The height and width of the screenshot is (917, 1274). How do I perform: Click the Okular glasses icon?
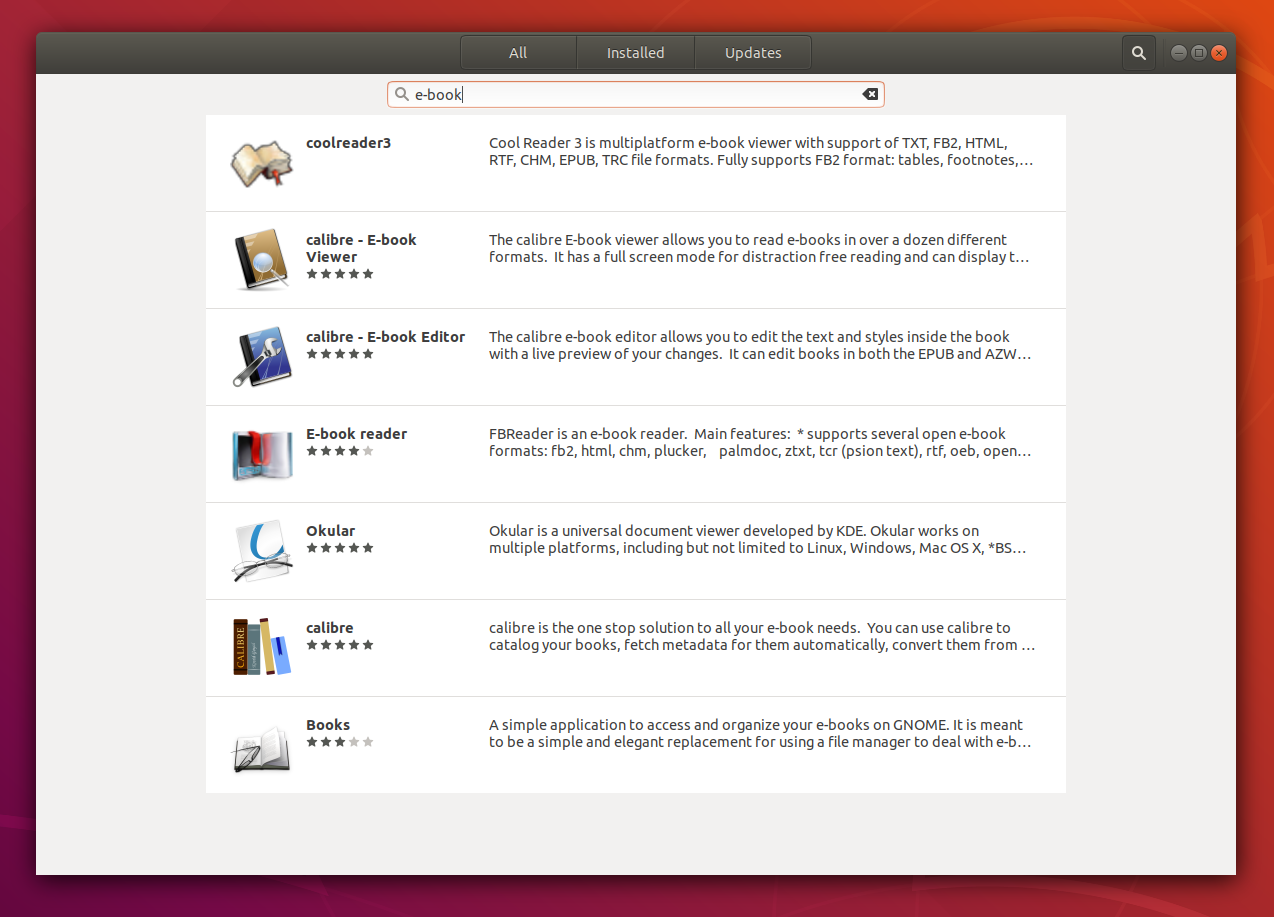261,551
